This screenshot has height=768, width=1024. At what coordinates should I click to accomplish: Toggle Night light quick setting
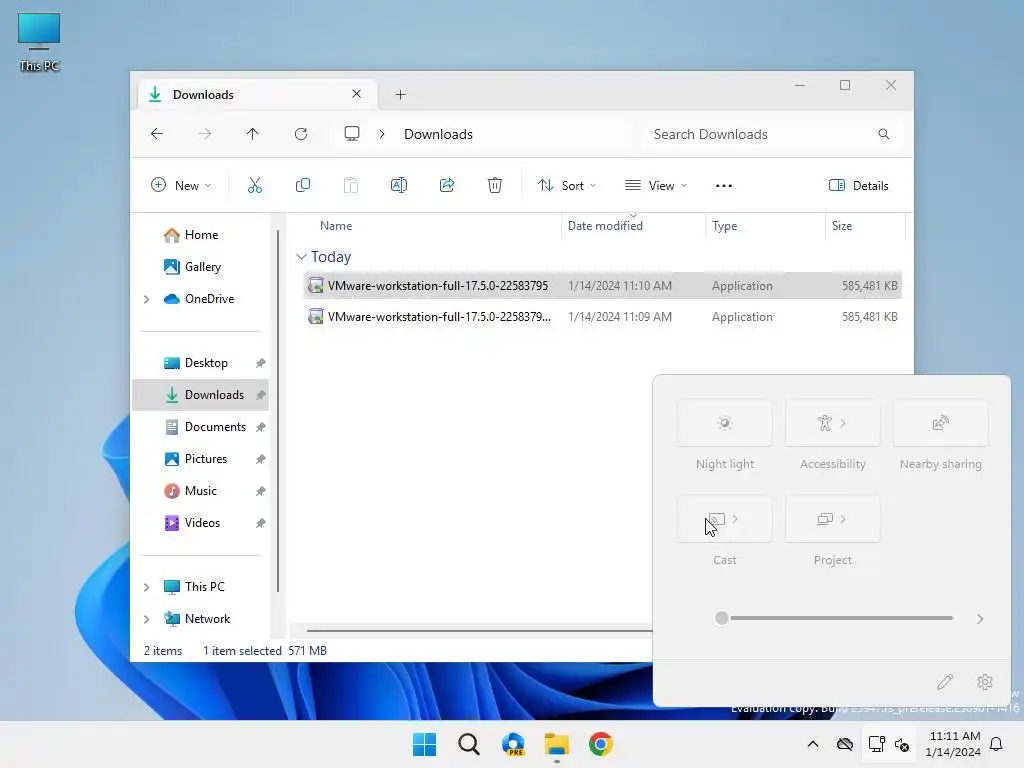click(725, 423)
